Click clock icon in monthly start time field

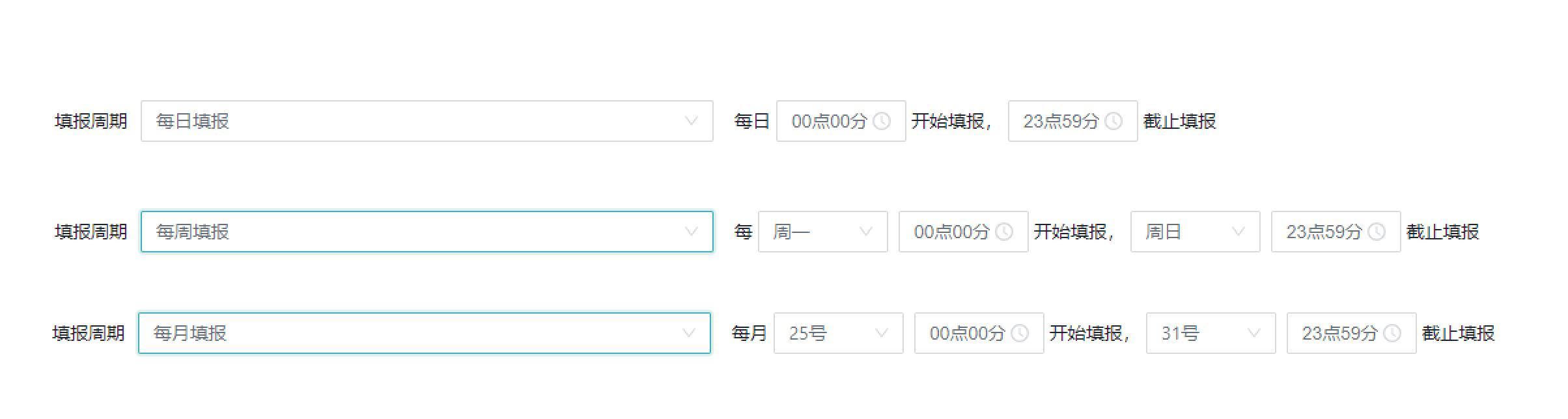point(1019,333)
